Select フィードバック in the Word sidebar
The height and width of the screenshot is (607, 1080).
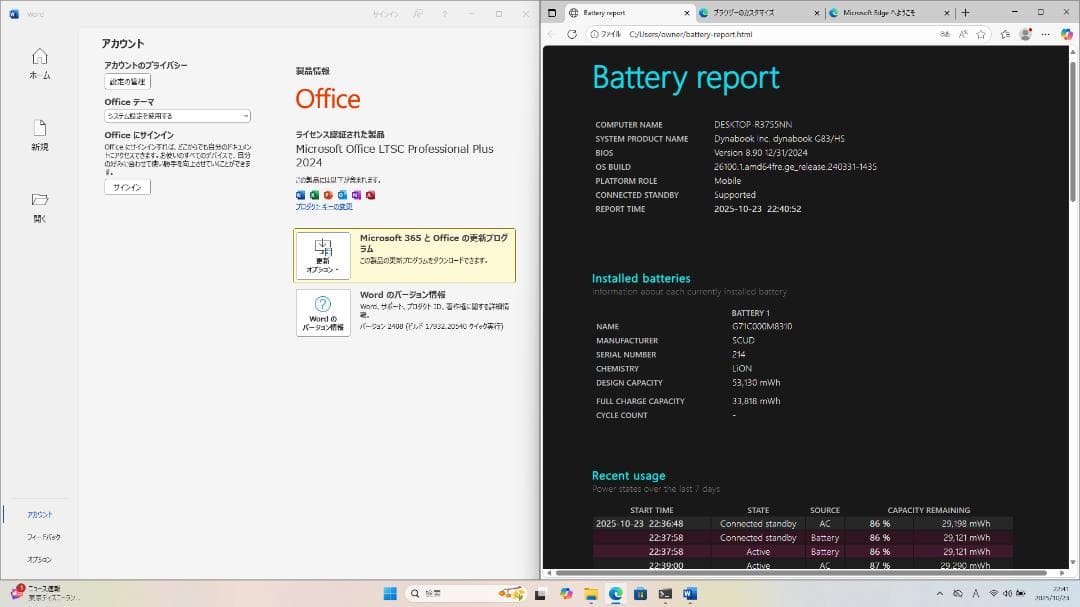click(x=43, y=537)
